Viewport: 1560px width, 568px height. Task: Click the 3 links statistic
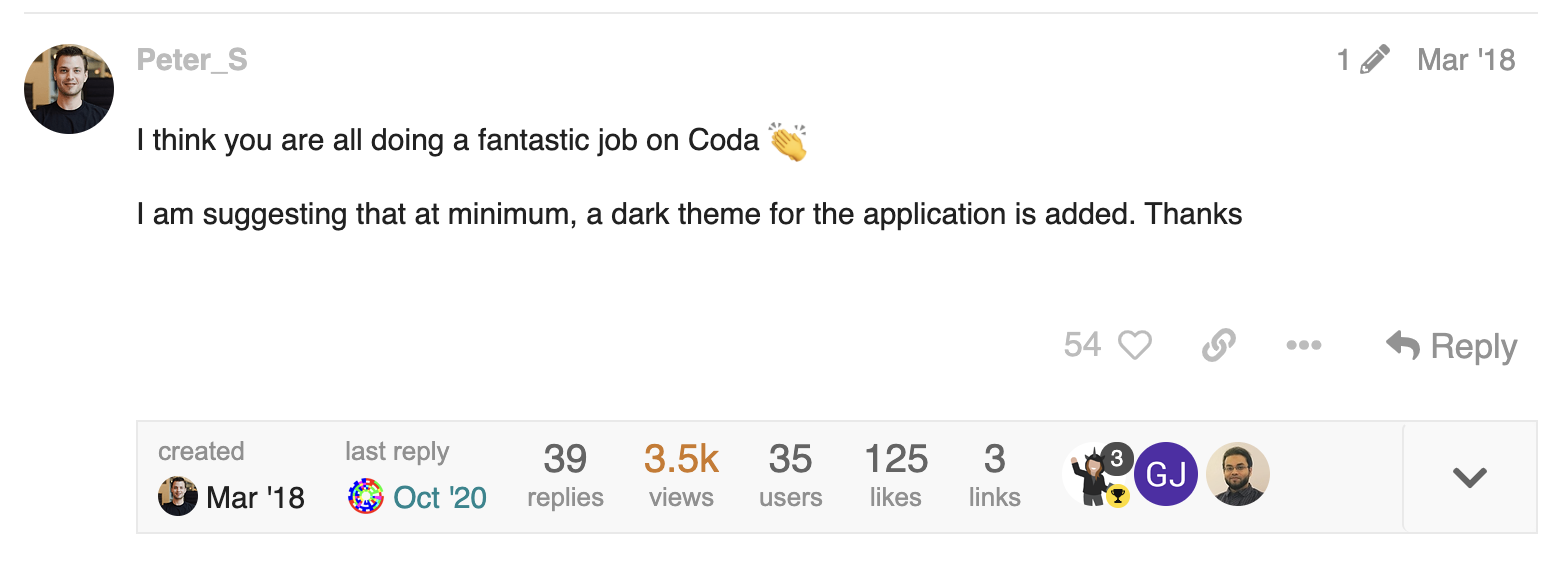994,475
